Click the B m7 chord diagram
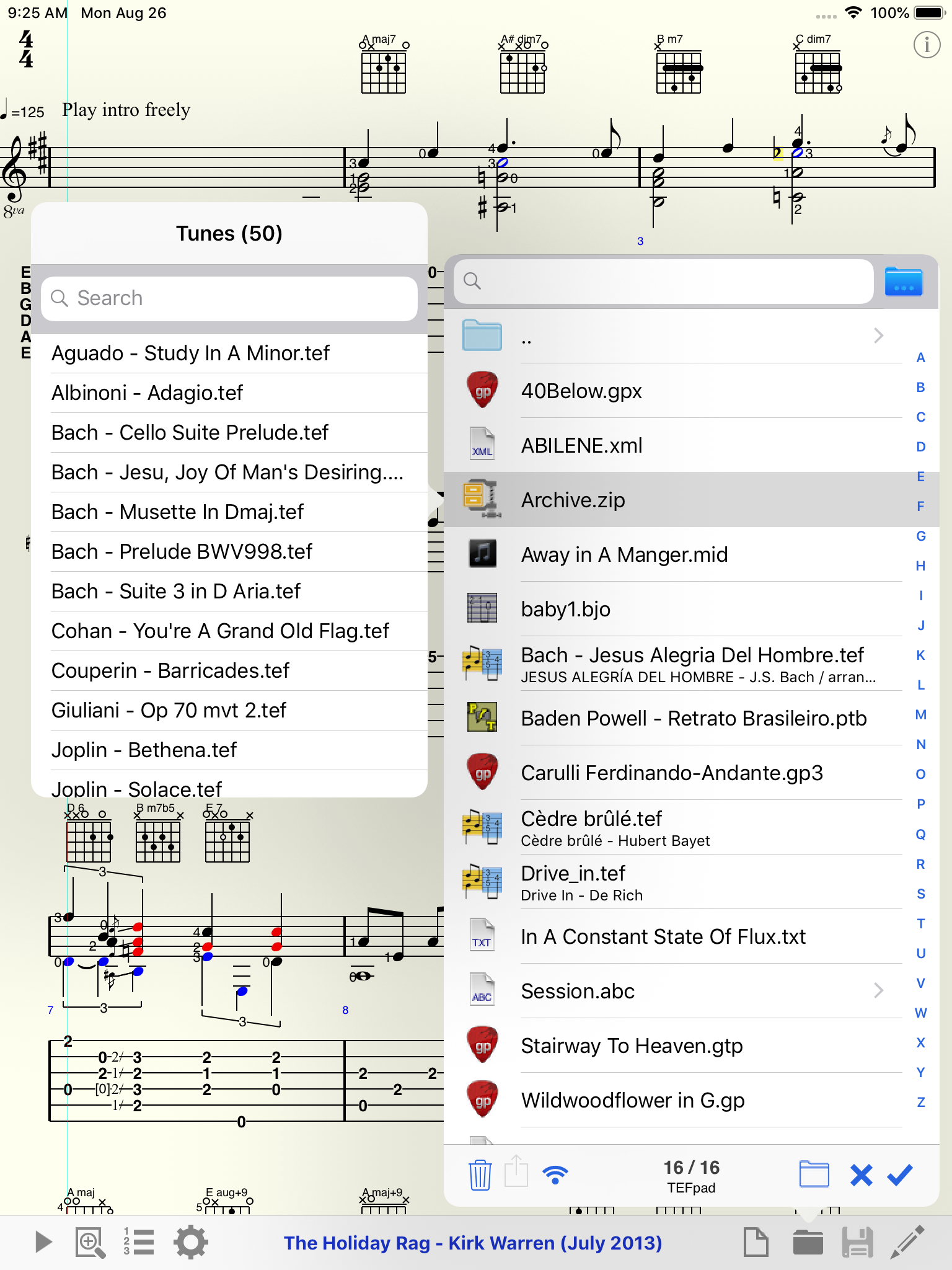 coord(679,64)
